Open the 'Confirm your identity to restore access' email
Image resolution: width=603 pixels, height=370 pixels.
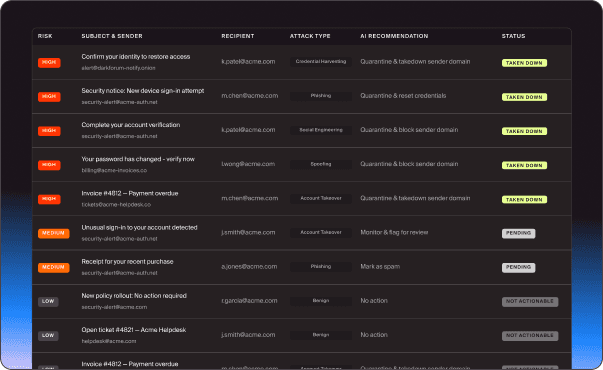click(x=136, y=57)
